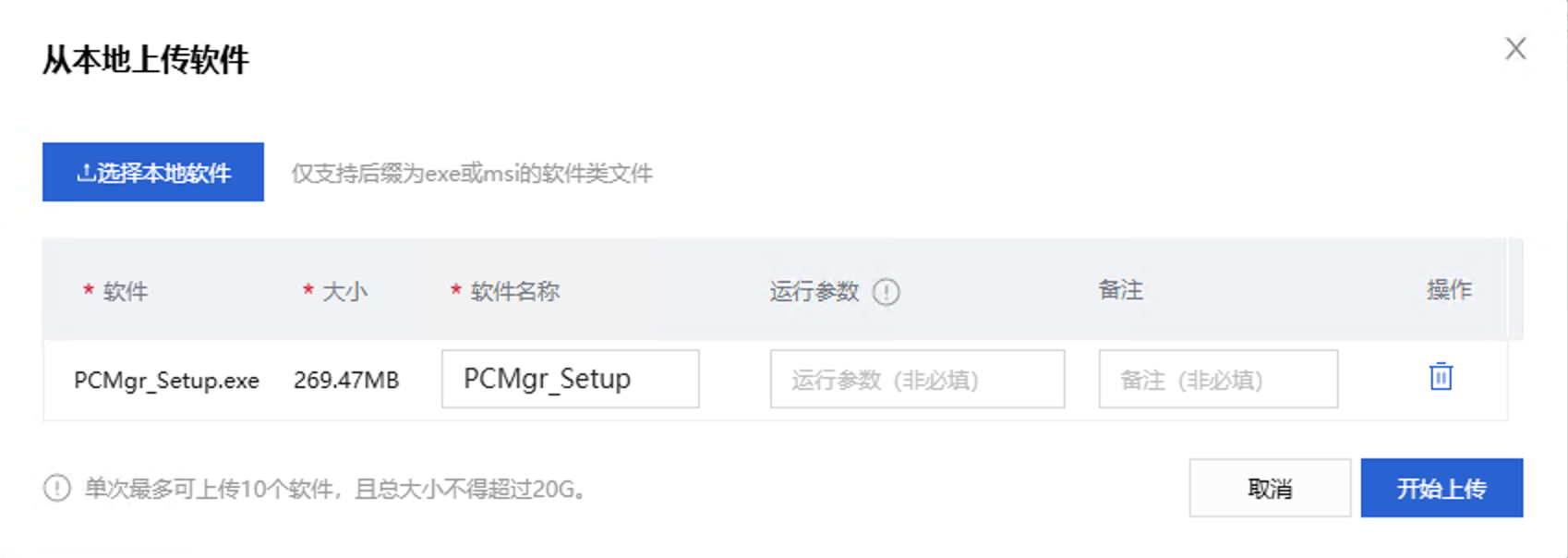The image size is (1568, 558).
Task: Click the exe或msi supported file hint text
Action: point(472,173)
